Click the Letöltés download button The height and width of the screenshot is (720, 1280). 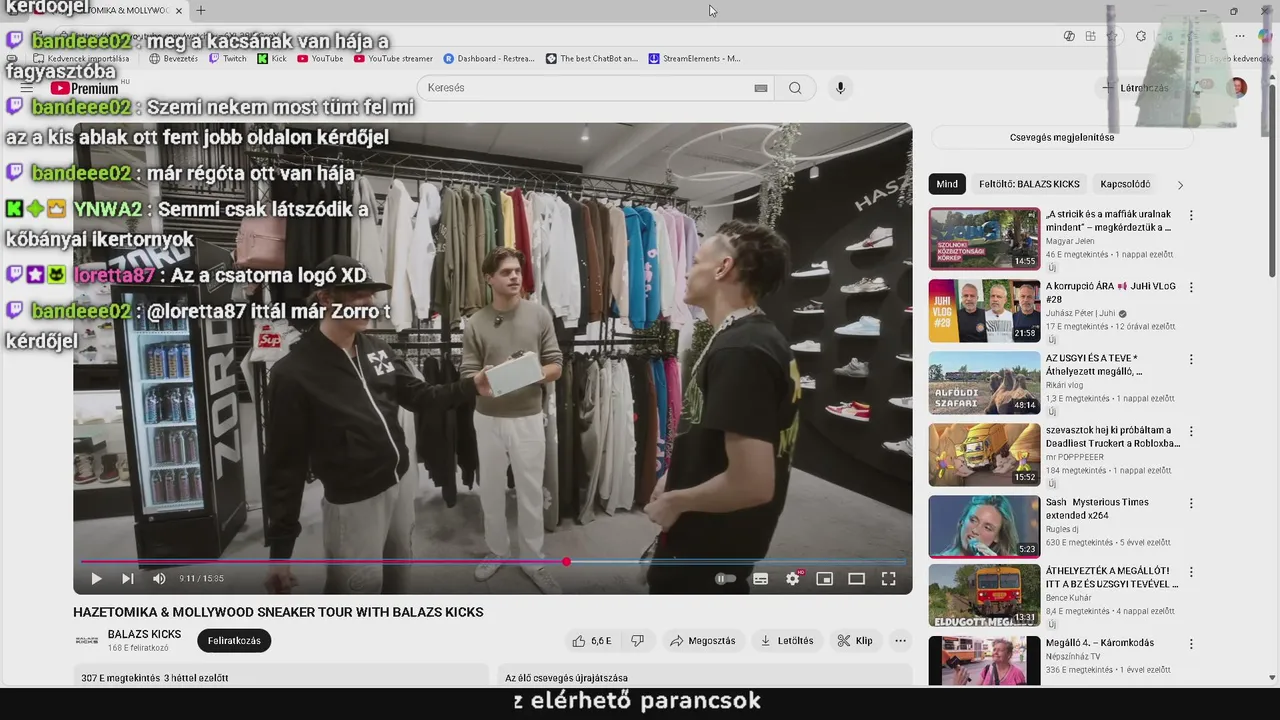click(787, 641)
